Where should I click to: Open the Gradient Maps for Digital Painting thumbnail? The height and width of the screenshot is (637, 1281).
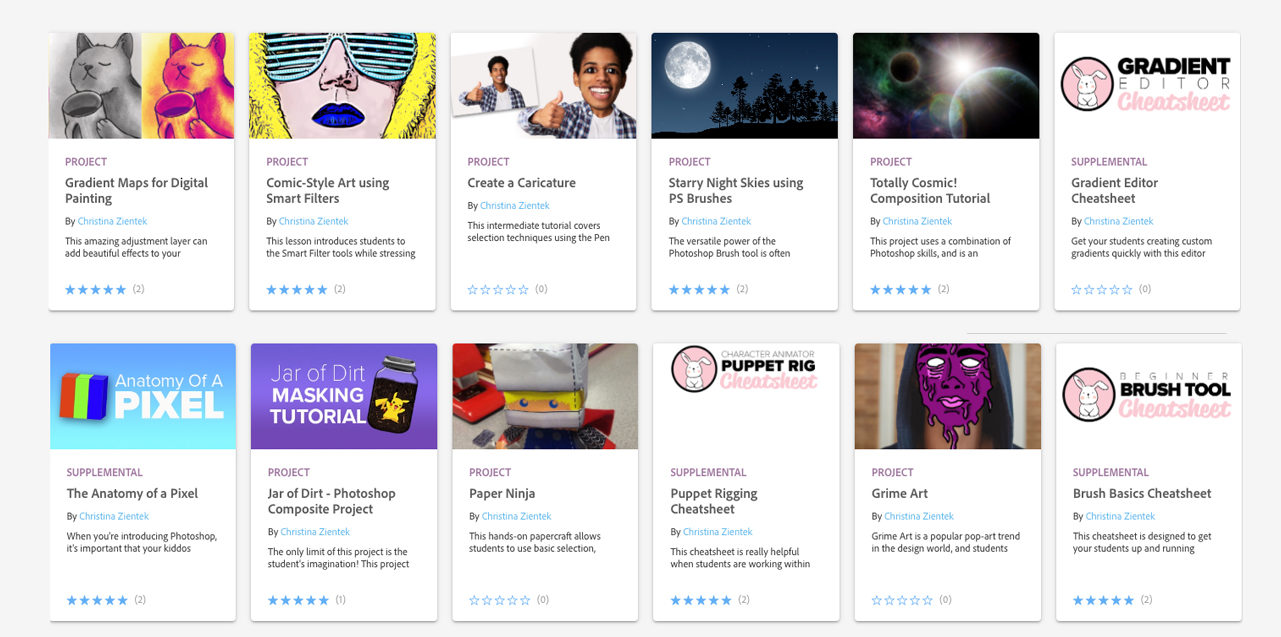point(141,86)
